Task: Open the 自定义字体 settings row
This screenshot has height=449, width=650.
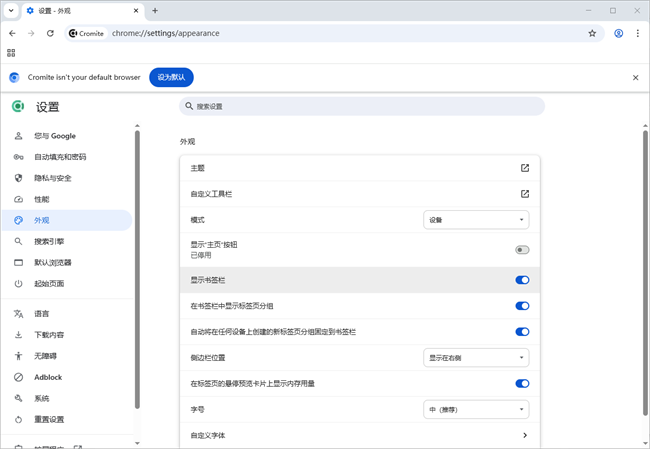Action: pos(360,436)
